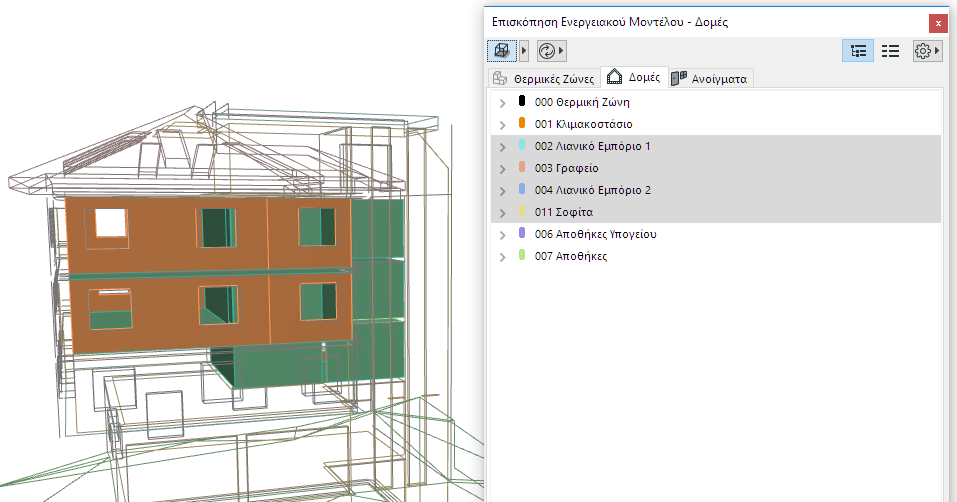Select 003 Γραφείο text

[566, 168]
